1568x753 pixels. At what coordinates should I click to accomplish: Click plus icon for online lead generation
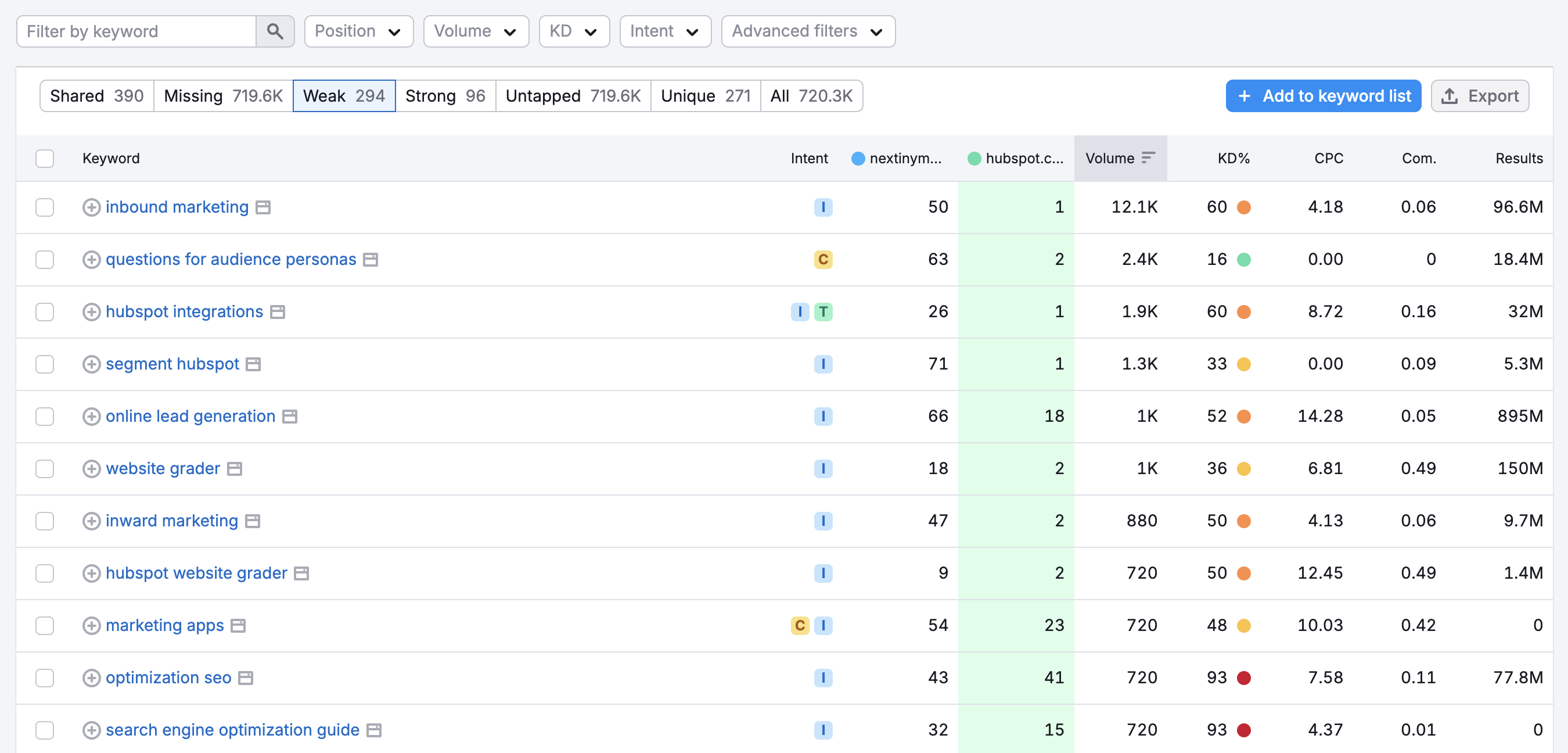point(91,417)
